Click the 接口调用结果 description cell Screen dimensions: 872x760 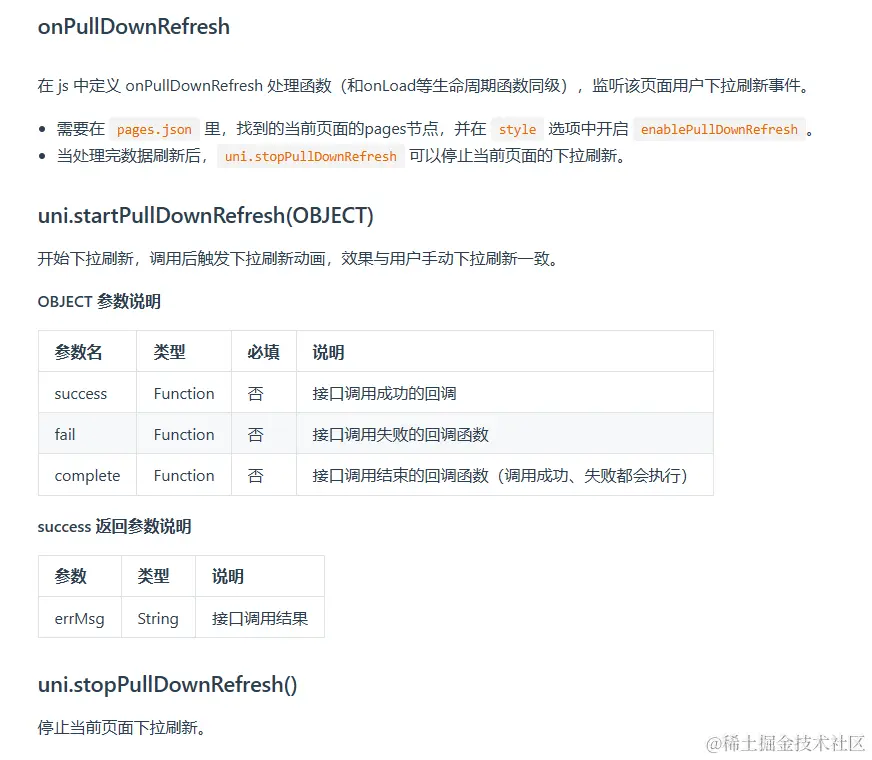click(x=260, y=618)
